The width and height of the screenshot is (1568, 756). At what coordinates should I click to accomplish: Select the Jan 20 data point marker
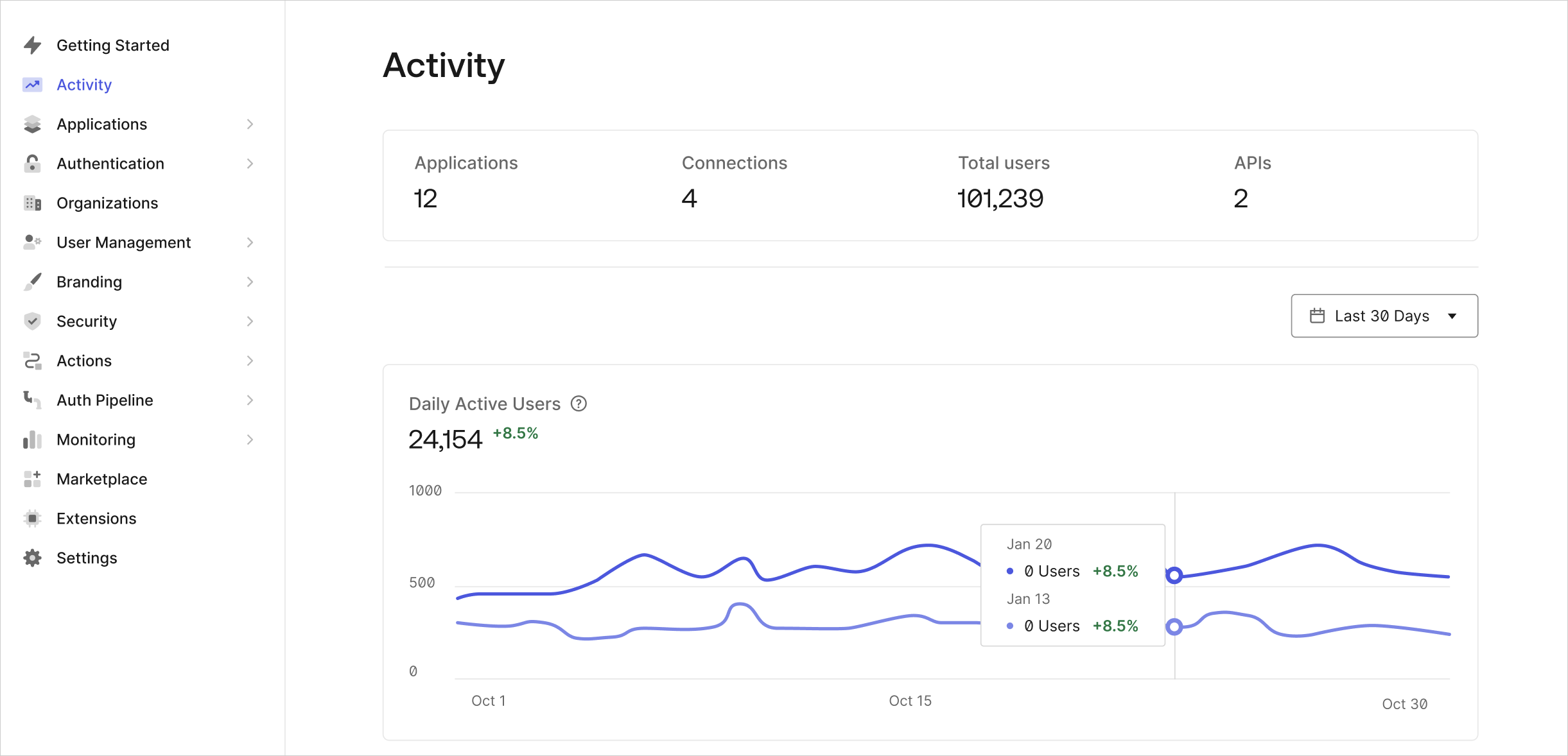point(1175,575)
